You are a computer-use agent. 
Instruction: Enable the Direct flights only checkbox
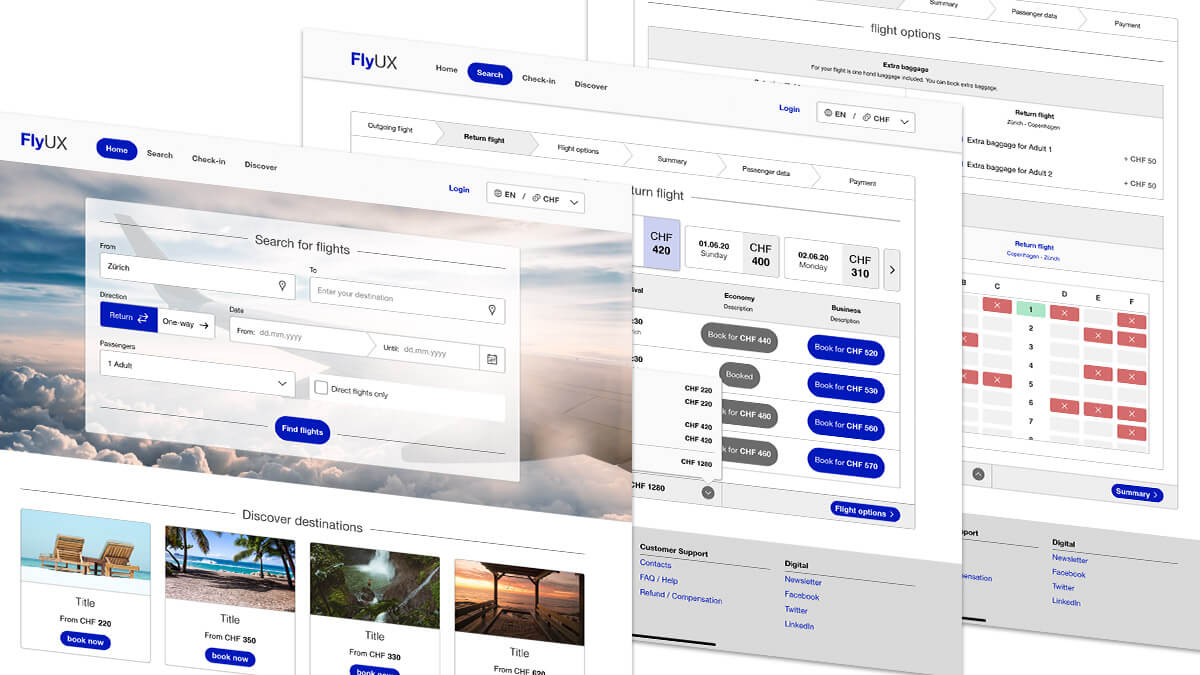coord(321,388)
